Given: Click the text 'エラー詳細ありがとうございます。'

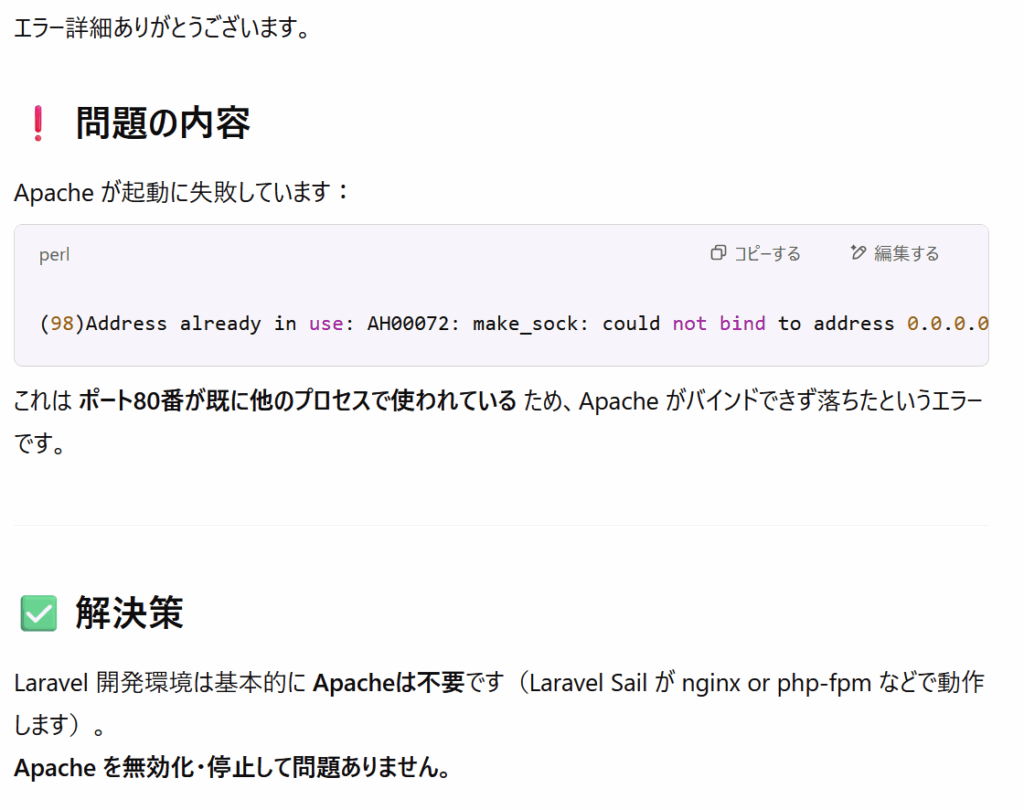Looking at the screenshot, I should (x=162, y=28).
